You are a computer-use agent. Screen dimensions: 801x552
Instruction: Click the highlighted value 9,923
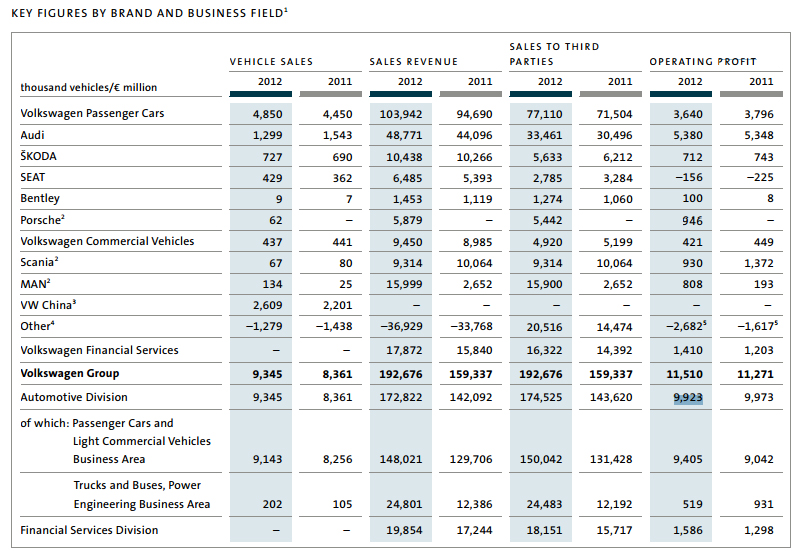(x=688, y=397)
